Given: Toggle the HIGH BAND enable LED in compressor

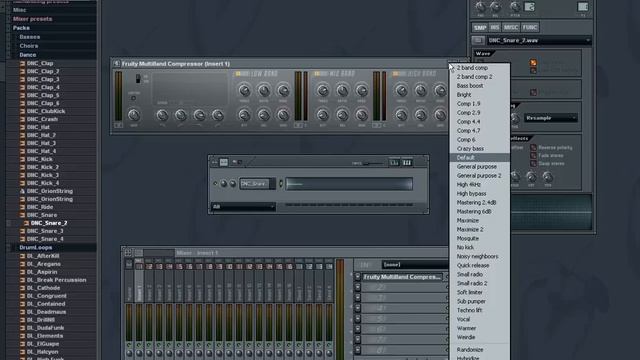Looking at the screenshot, I should pyautogui.click(x=395, y=74).
